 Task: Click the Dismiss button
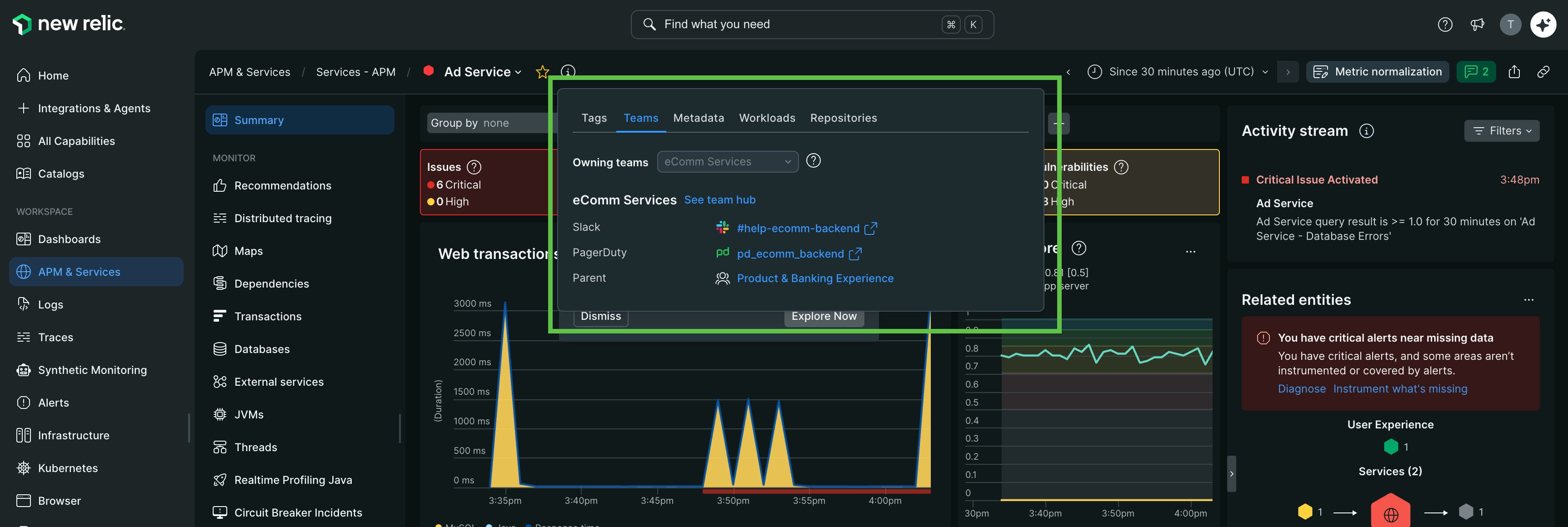(601, 317)
